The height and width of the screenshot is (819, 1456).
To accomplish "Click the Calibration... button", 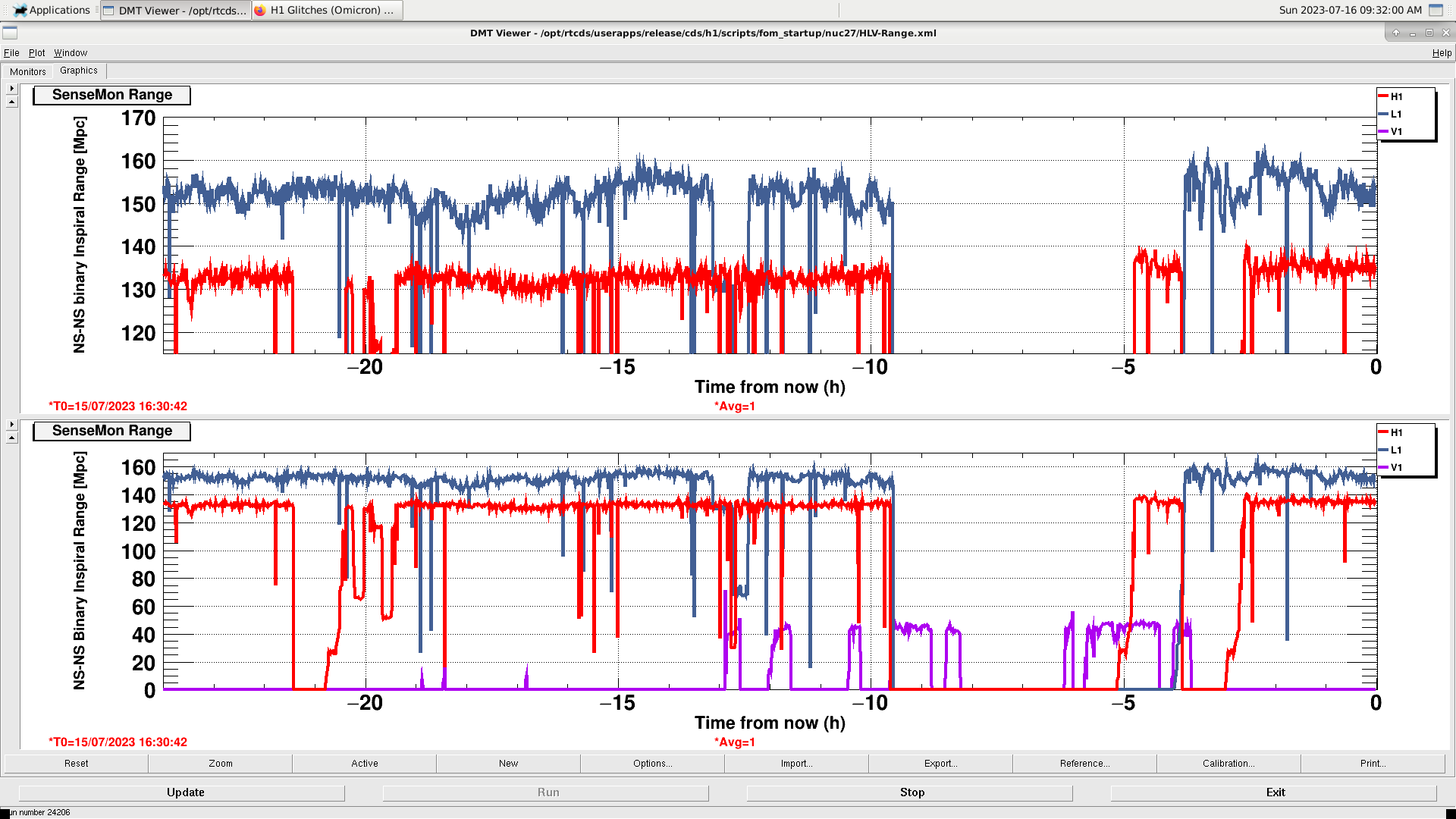I will [x=1228, y=764].
